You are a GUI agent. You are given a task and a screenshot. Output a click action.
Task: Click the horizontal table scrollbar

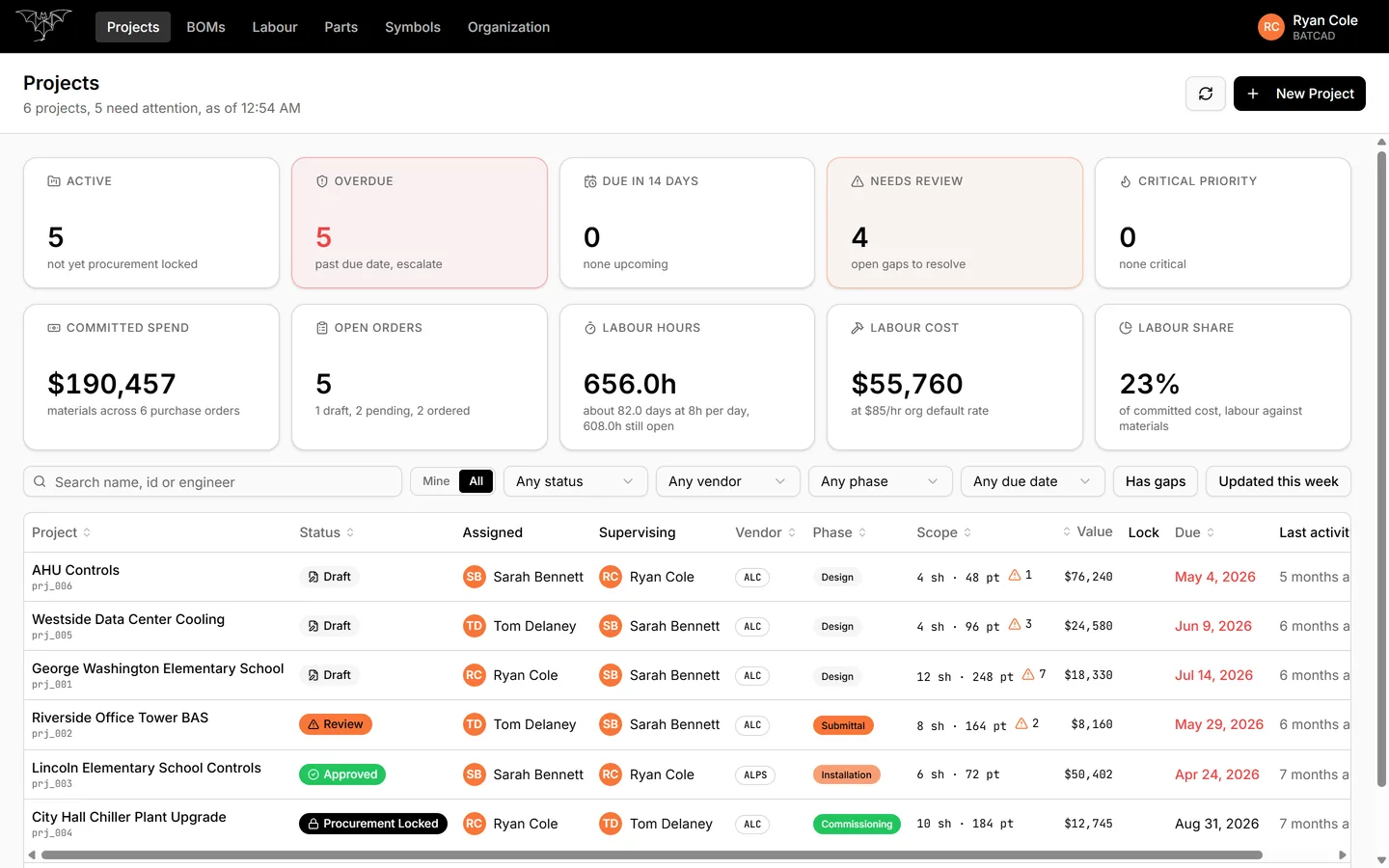pos(652,854)
